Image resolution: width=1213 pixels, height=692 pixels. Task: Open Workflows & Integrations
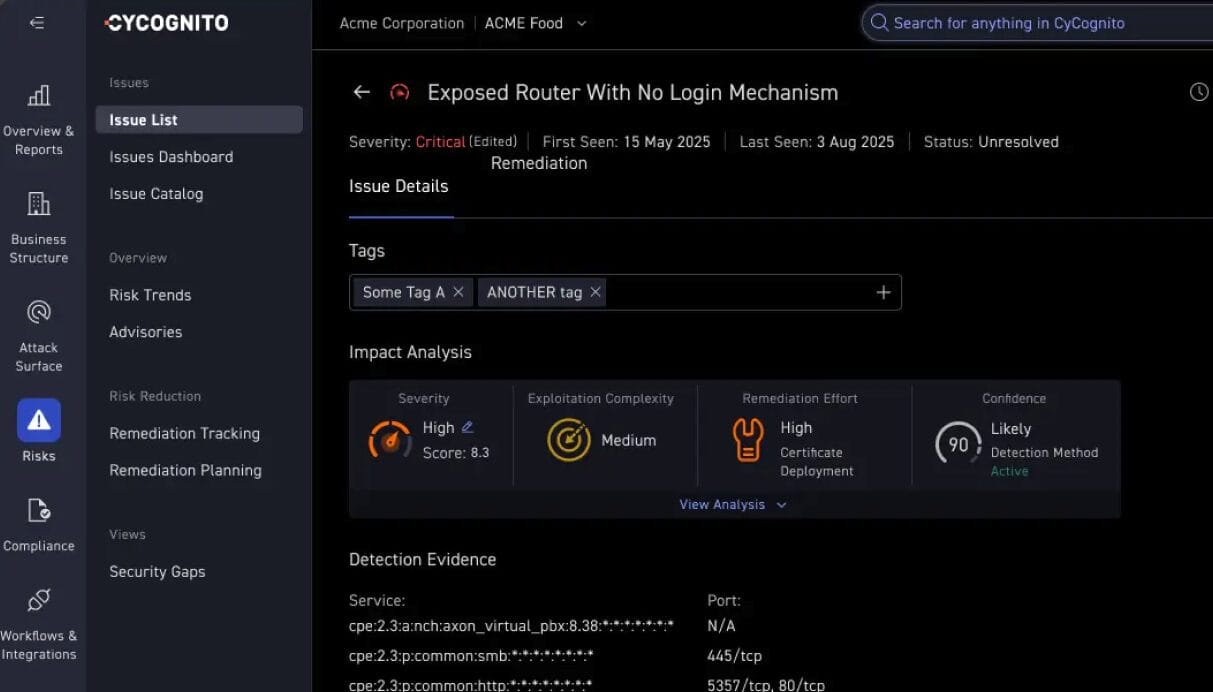(x=39, y=624)
